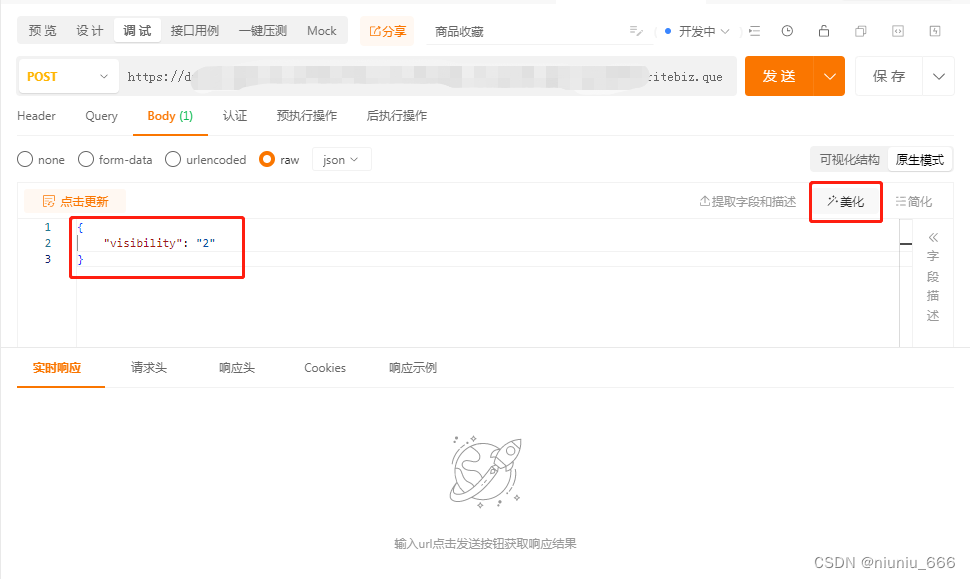Switch to 可视化结构 view mode

pyautogui.click(x=849, y=160)
